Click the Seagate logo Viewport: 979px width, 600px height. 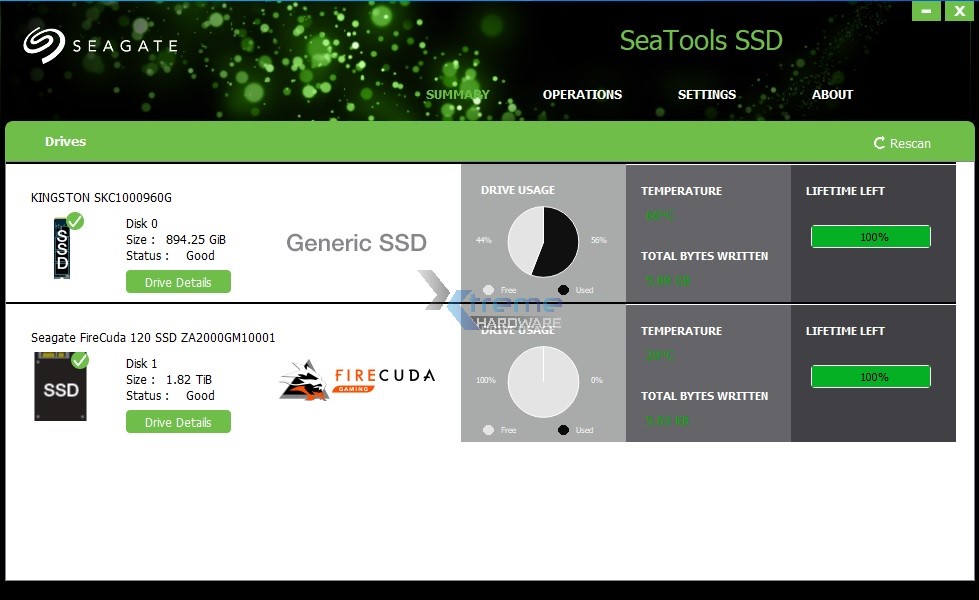pos(98,44)
